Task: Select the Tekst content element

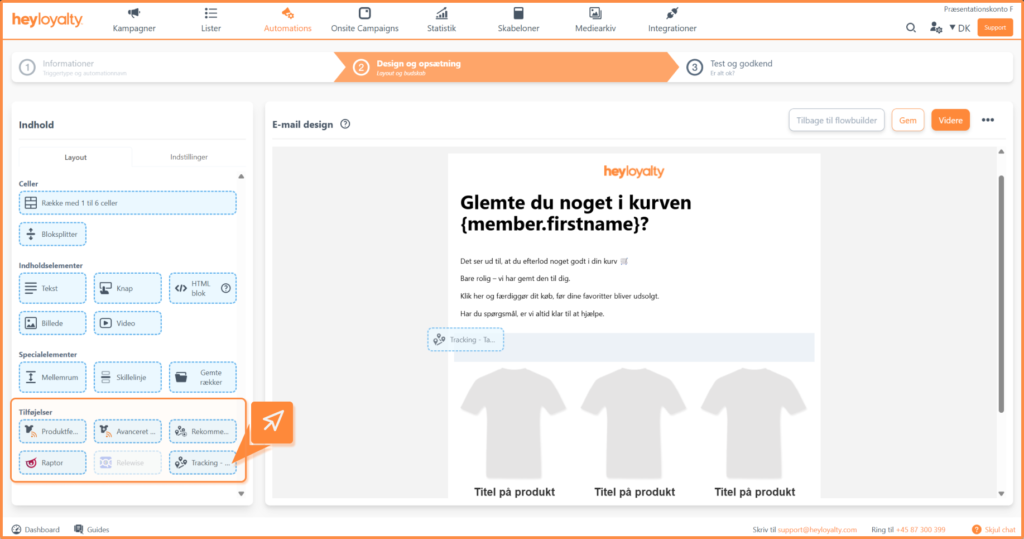Action: (52, 288)
